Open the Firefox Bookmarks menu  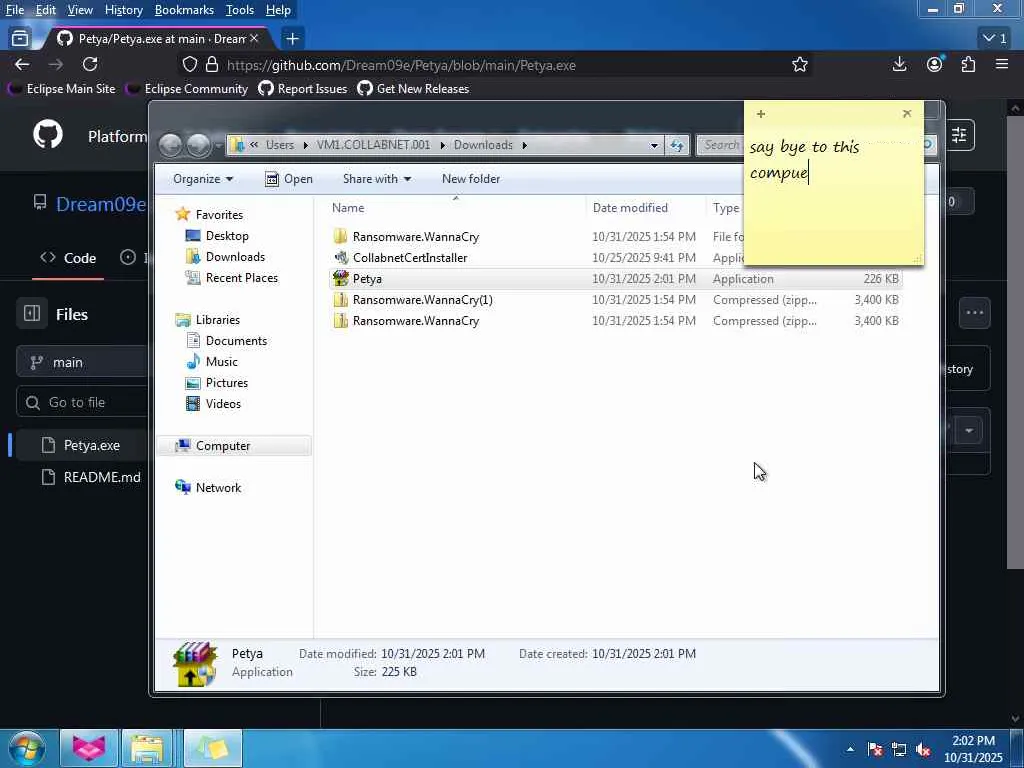click(184, 10)
